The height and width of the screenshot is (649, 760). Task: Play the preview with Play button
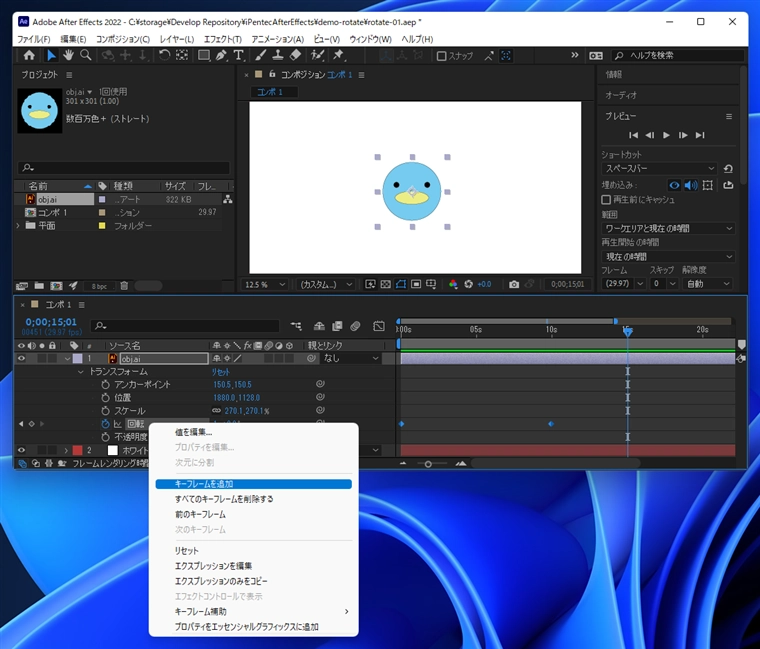(666, 135)
